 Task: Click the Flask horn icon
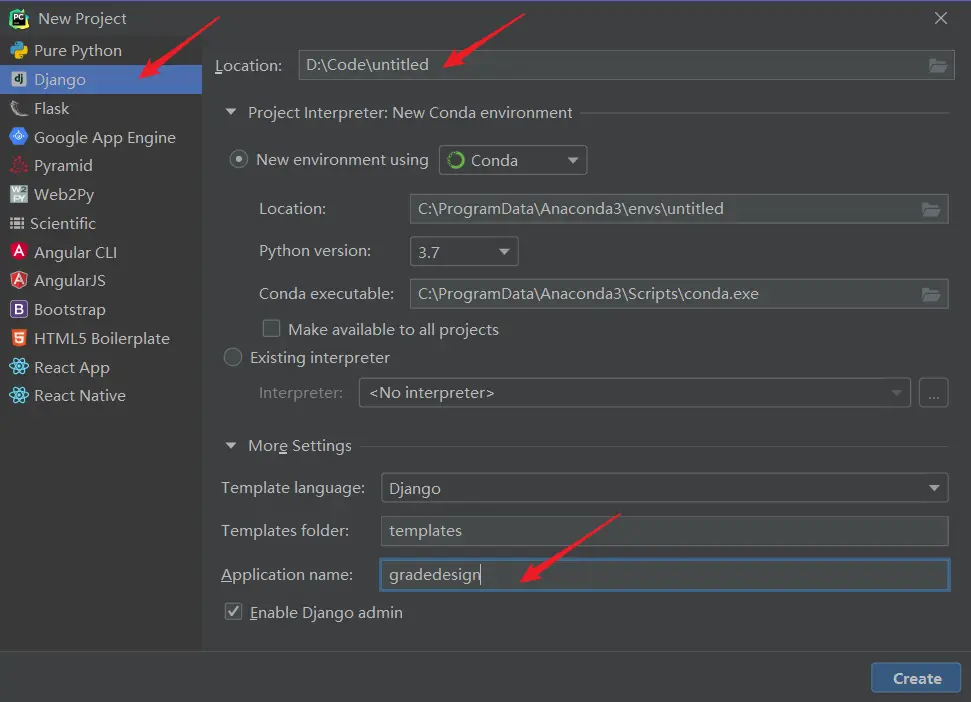pos(19,108)
